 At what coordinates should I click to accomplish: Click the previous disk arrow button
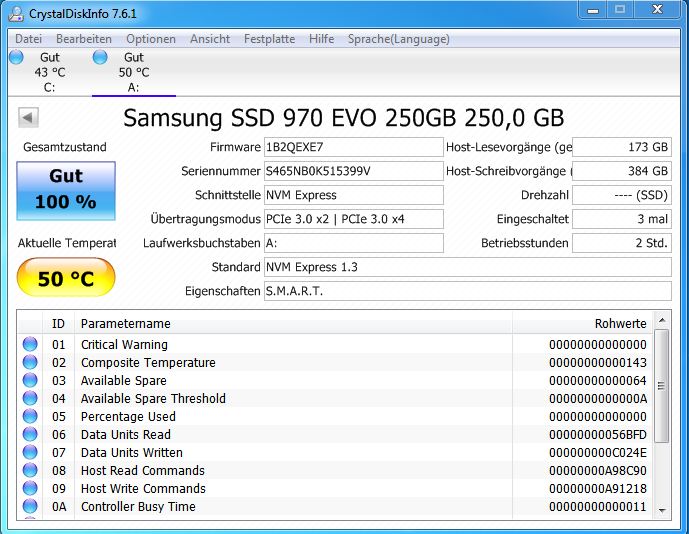pos(29,118)
